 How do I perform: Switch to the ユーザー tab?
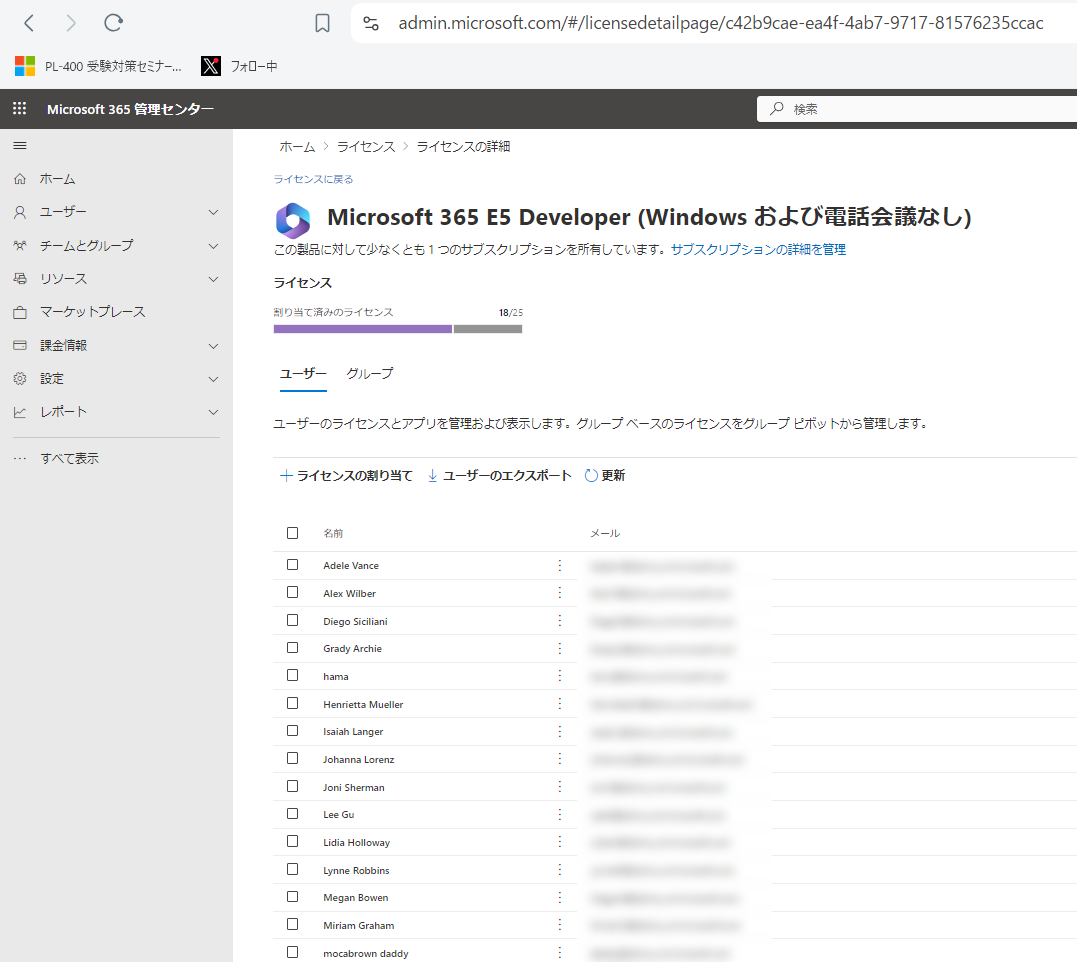(x=303, y=374)
